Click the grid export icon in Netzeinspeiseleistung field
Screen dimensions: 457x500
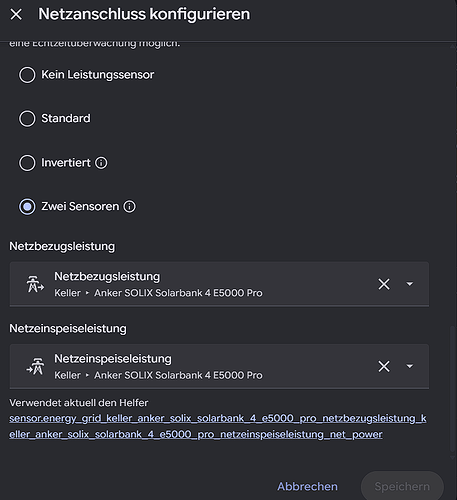35,366
